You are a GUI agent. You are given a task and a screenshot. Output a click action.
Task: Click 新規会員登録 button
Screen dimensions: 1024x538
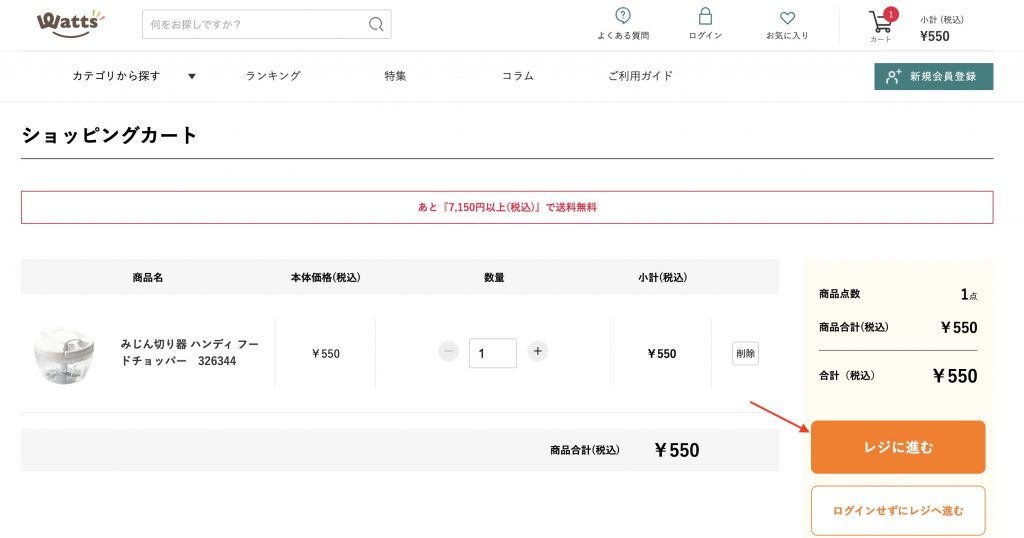coord(933,76)
